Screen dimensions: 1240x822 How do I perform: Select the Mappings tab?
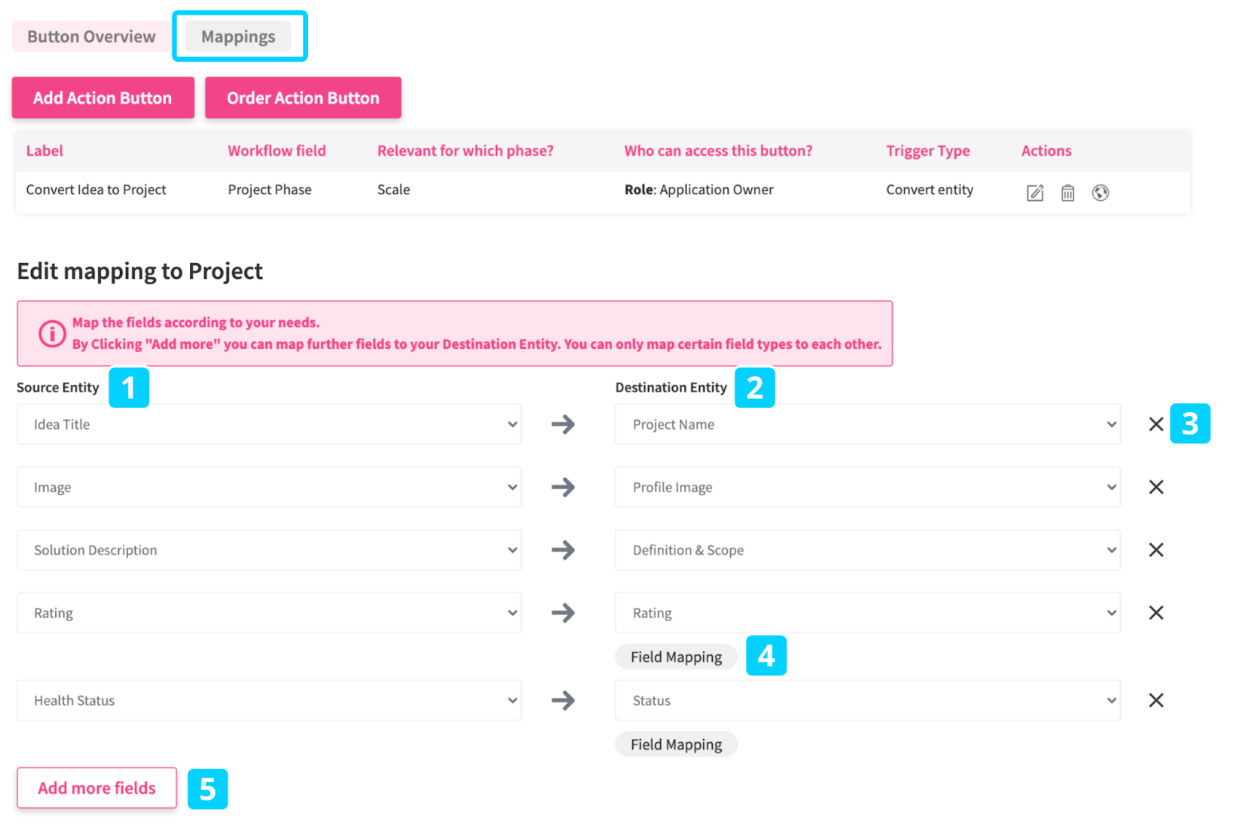[x=238, y=35]
